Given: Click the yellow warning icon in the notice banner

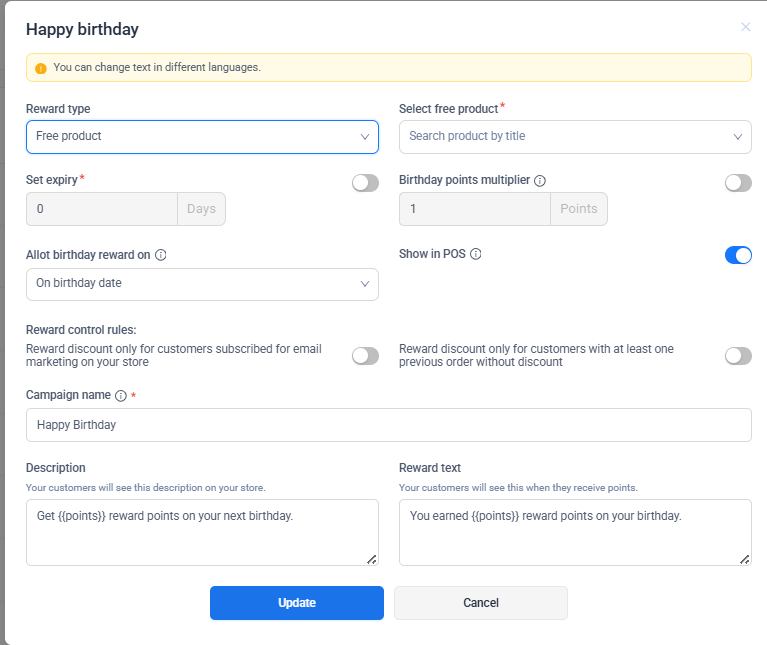Looking at the screenshot, I should click(41, 68).
